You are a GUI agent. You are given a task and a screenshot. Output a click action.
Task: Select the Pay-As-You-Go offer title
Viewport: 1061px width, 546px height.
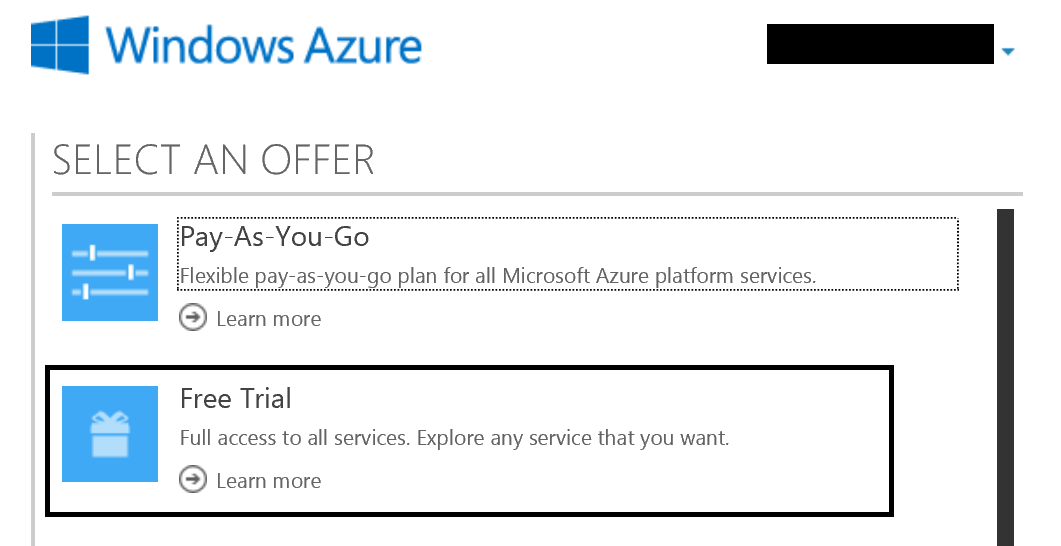[275, 237]
